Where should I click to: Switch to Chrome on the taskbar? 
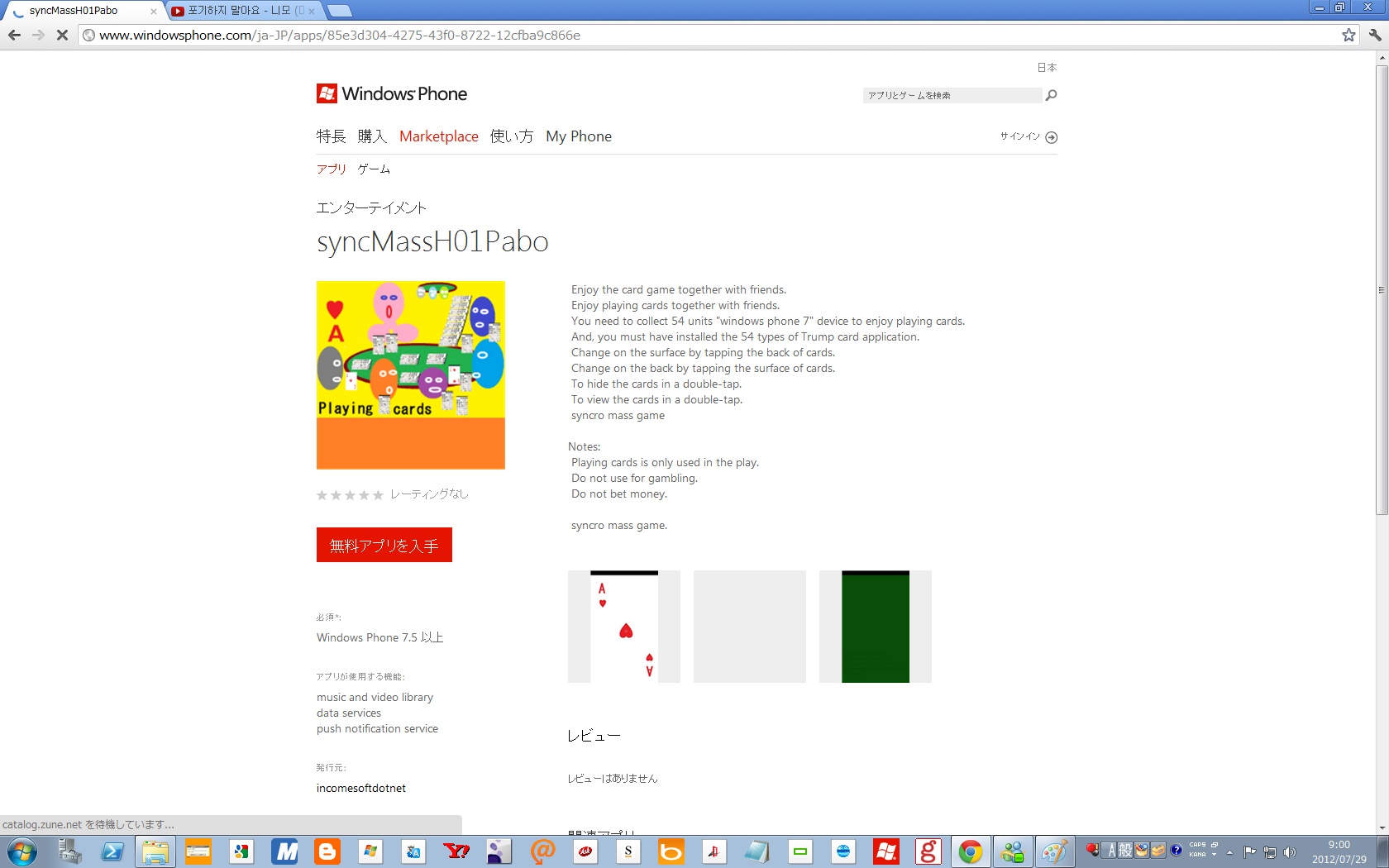pos(971,851)
